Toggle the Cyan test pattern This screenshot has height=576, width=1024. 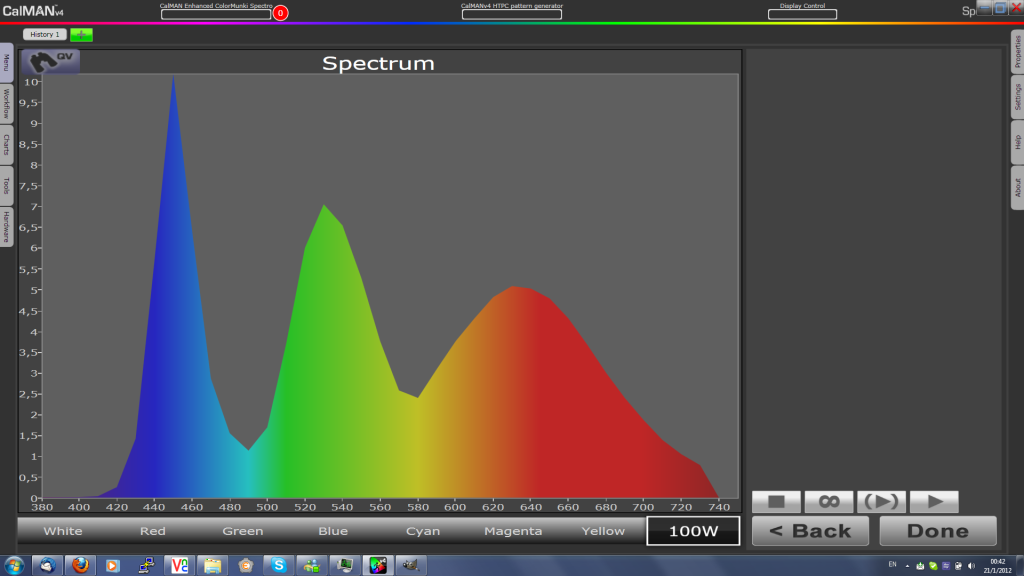tap(423, 531)
